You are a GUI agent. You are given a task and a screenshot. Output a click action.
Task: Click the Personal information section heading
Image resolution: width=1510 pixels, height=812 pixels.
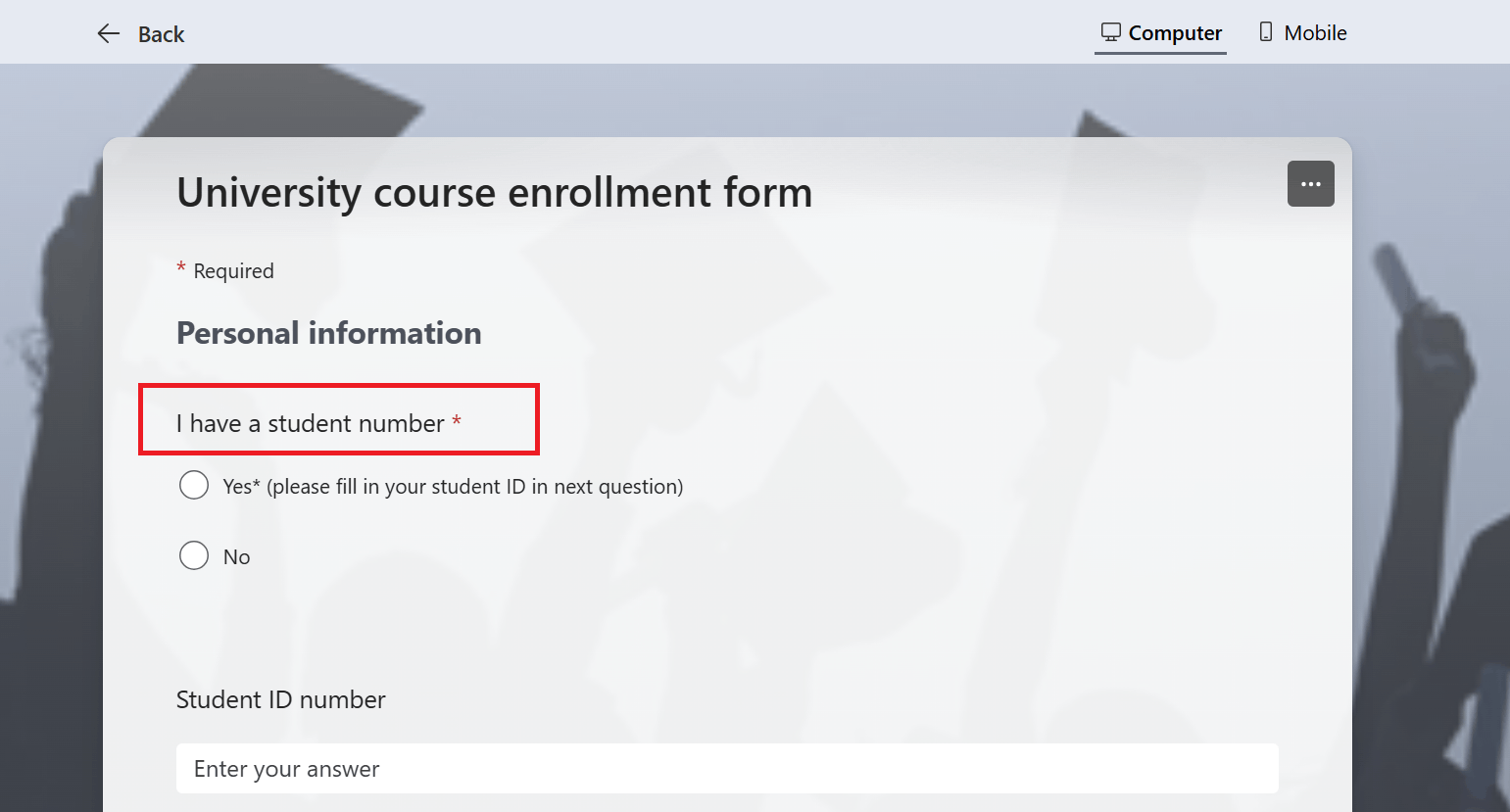pos(328,332)
